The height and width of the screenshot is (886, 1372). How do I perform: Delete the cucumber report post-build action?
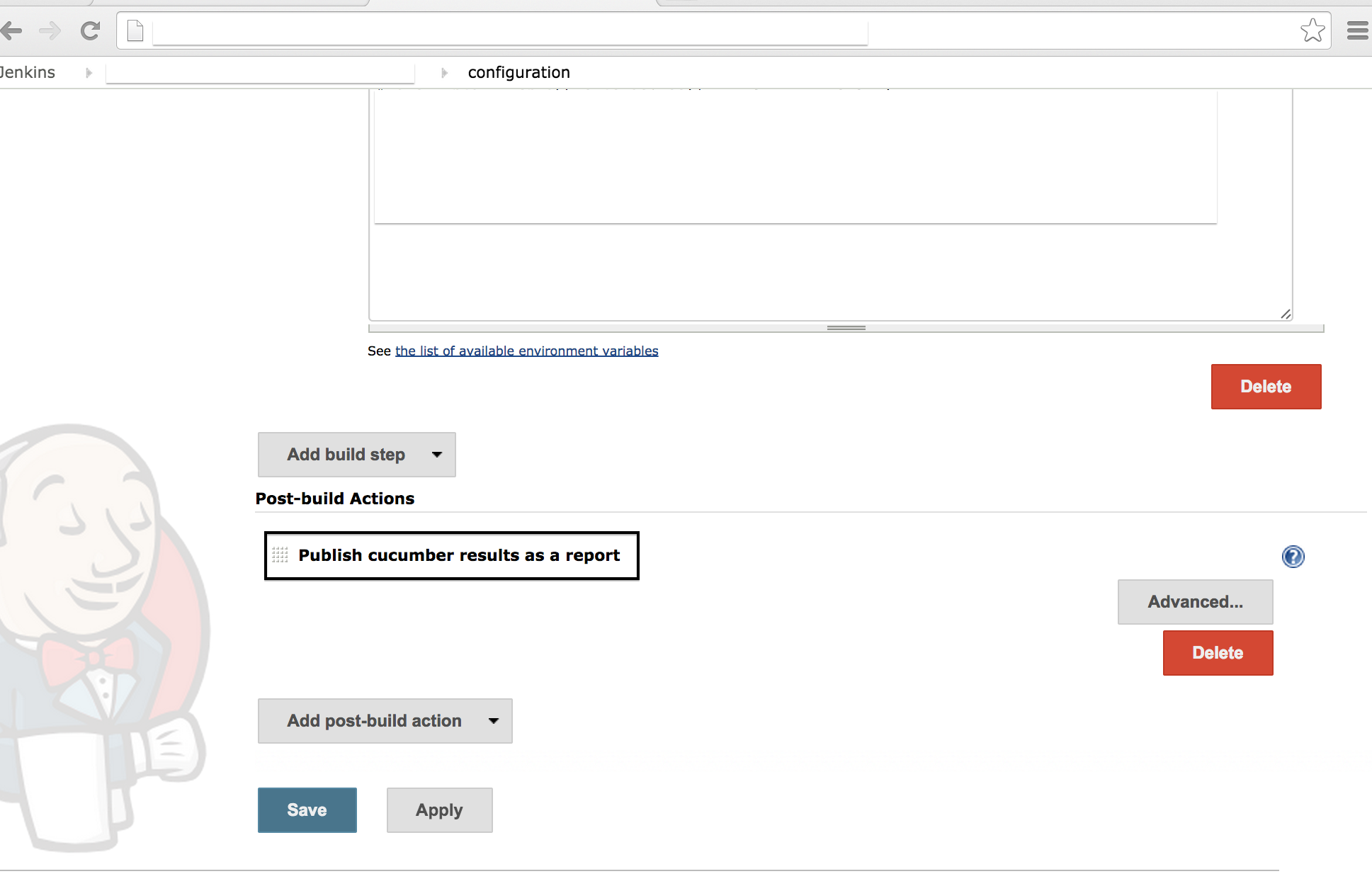(1218, 653)
